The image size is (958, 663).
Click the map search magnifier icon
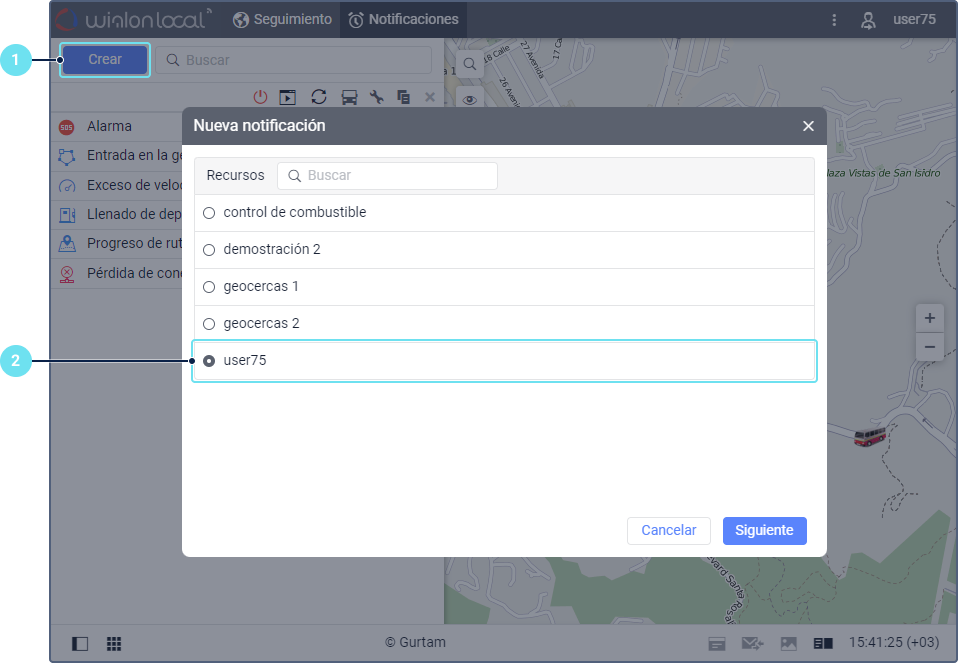(x=468, y=64)
